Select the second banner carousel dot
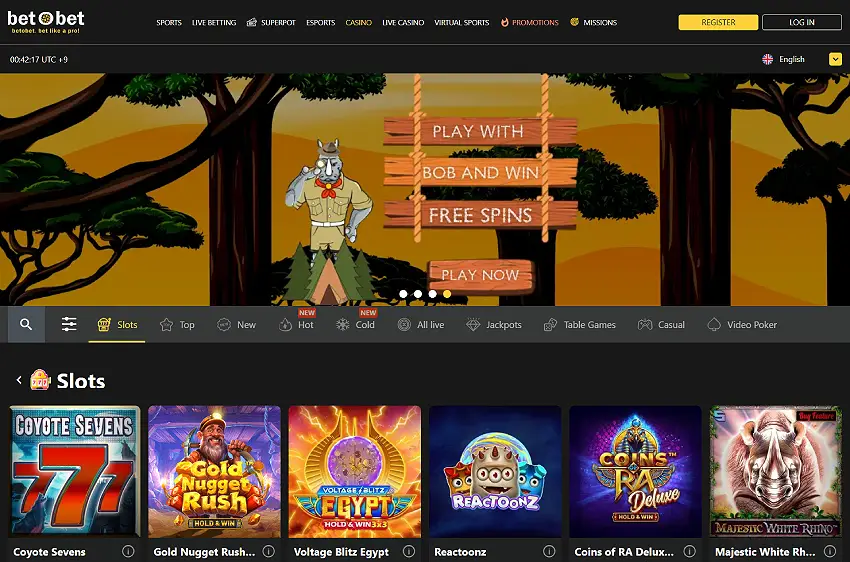Viewport: 850px width, 562px height. pyautogui.click(x=418, y=294)
